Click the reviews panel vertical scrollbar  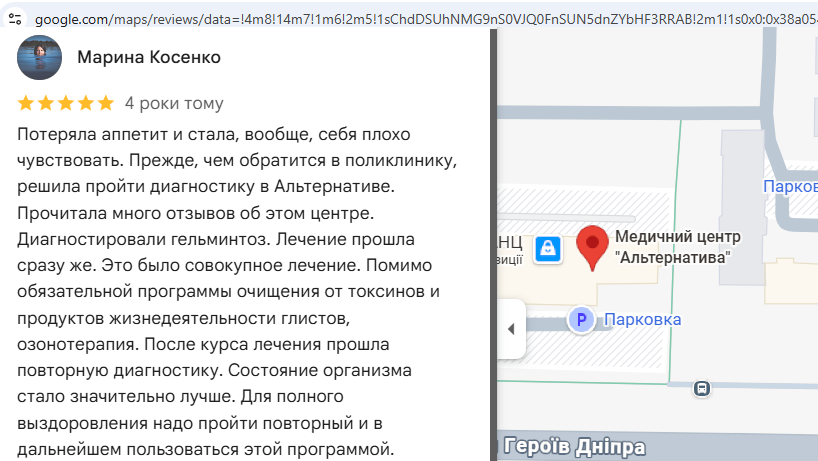point(494,245)
